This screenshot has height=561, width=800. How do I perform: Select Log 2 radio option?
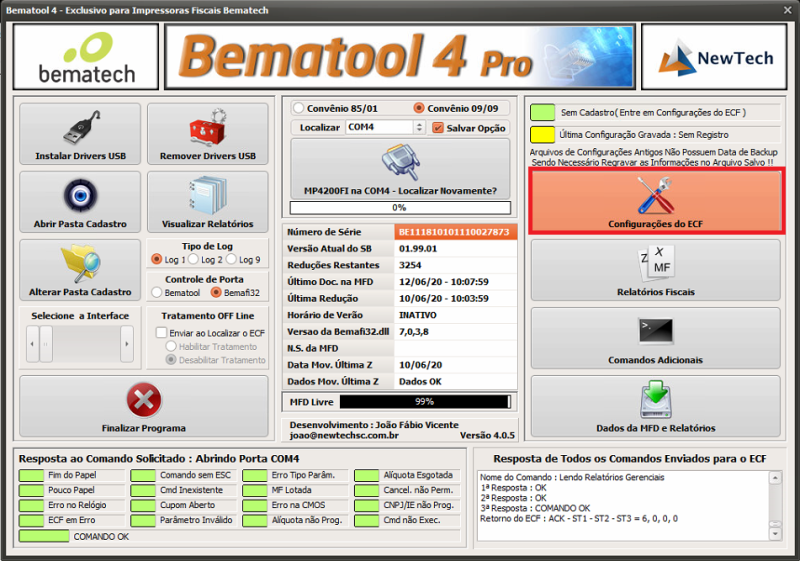(x=195, y=260)
